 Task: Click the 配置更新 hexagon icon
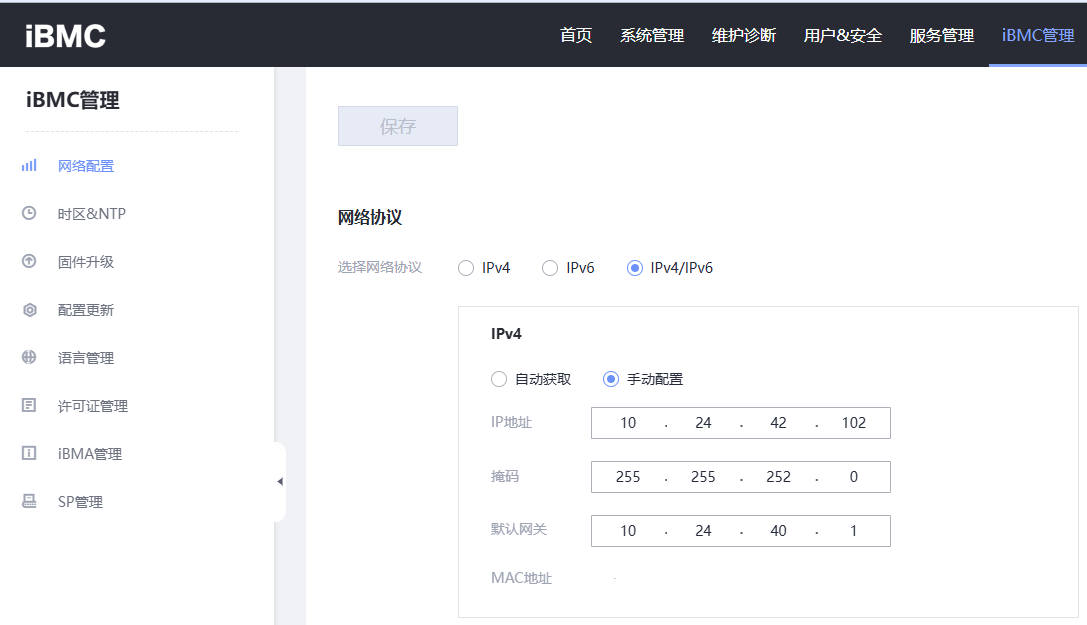tap(29, 310)
